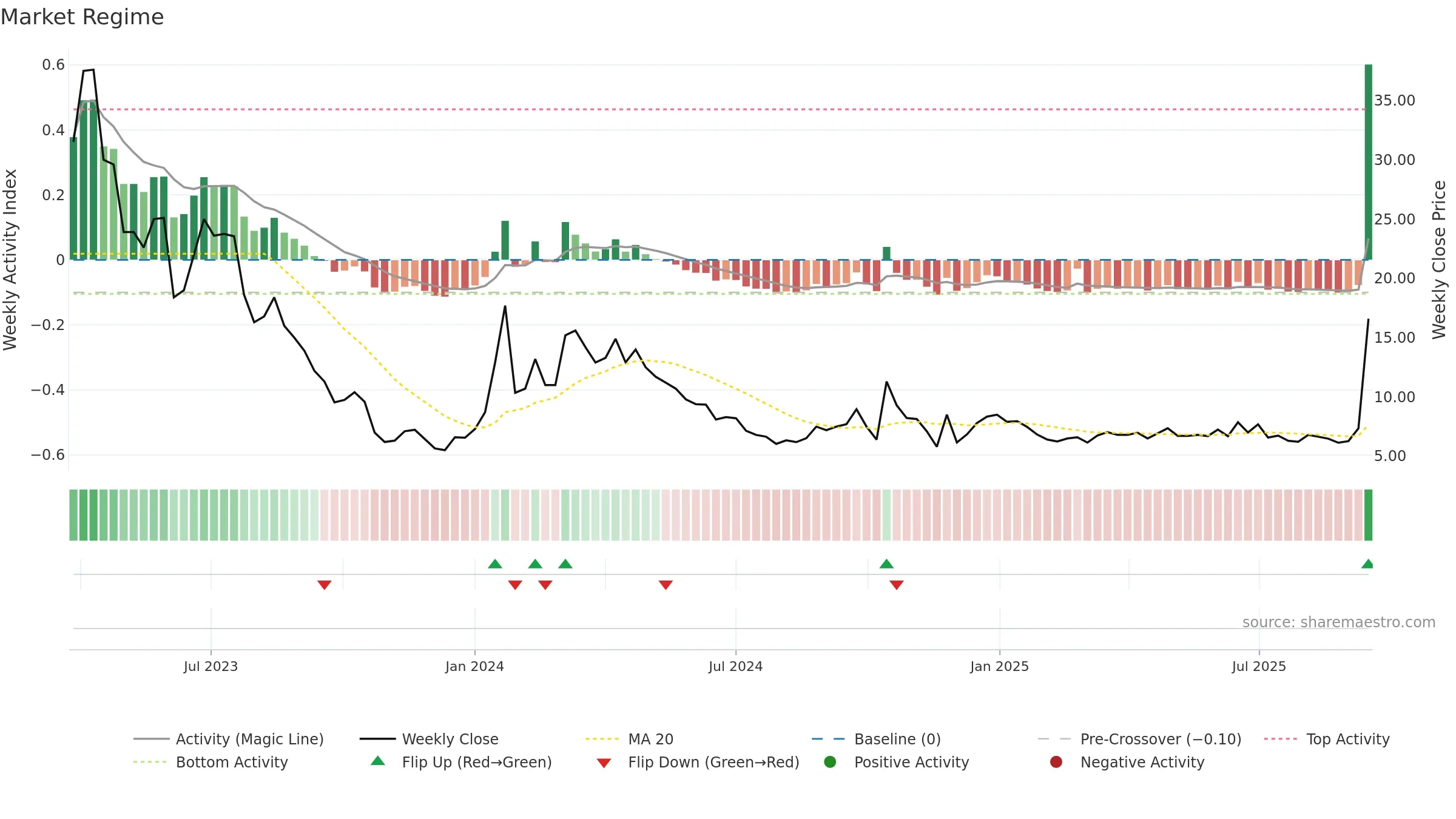The height and width of the screenshot is (819, 1456).
Task: Click the 20.00 price axis label
Action: click(1394, 278)
